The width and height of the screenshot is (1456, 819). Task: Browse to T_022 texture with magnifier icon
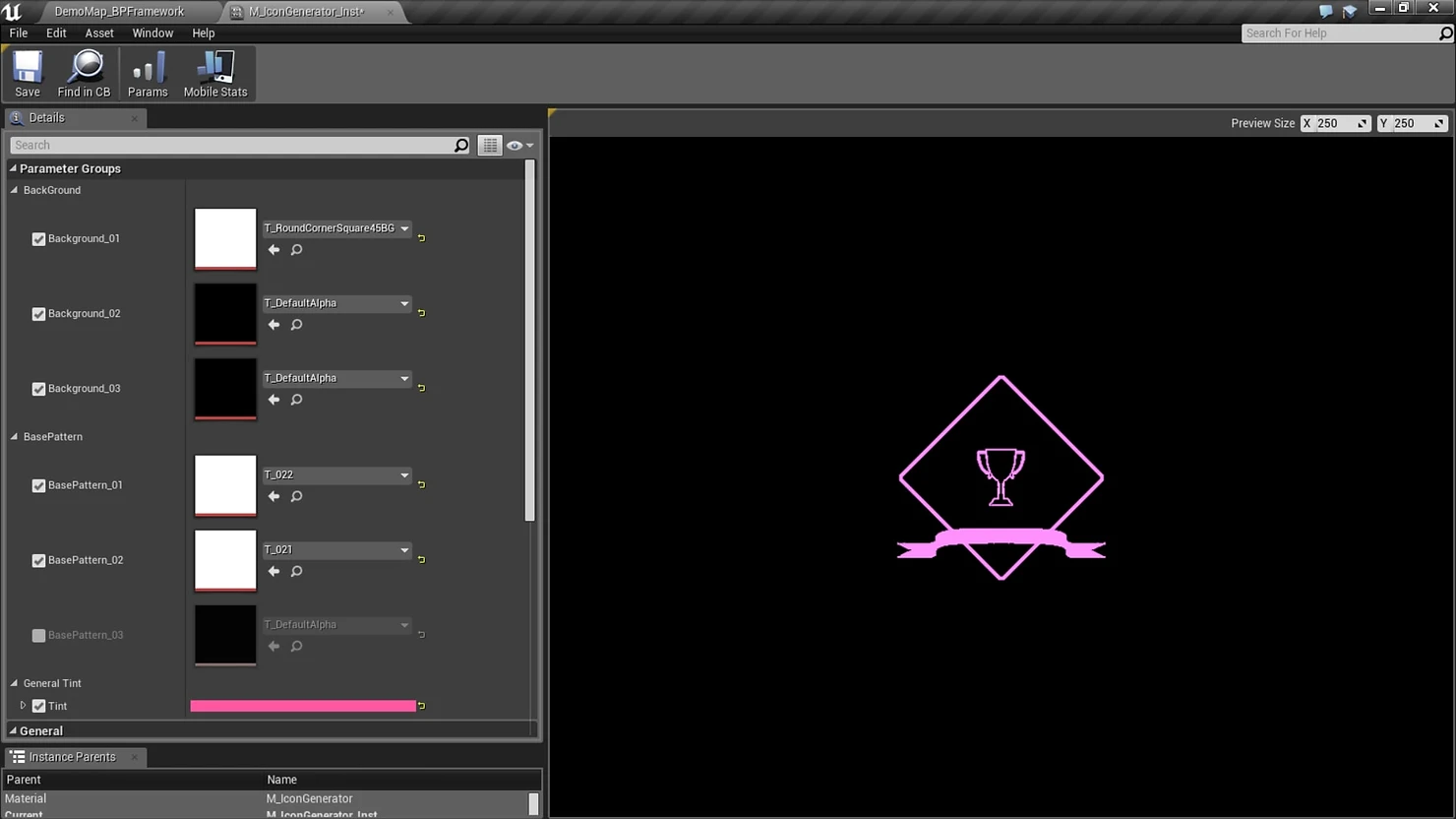(296, 497)
